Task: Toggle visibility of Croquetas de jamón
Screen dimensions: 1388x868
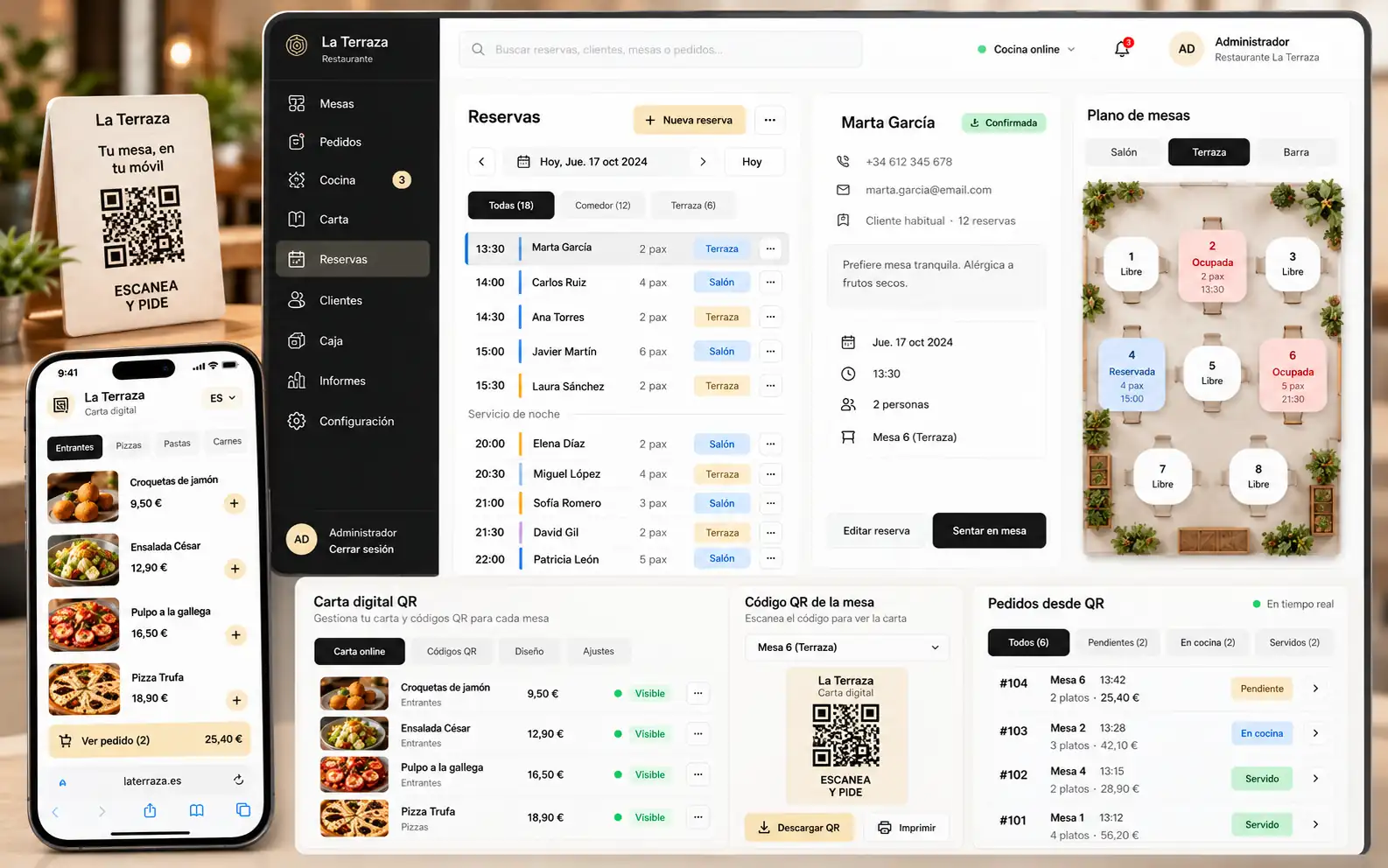Action: (x=641, y=693)
